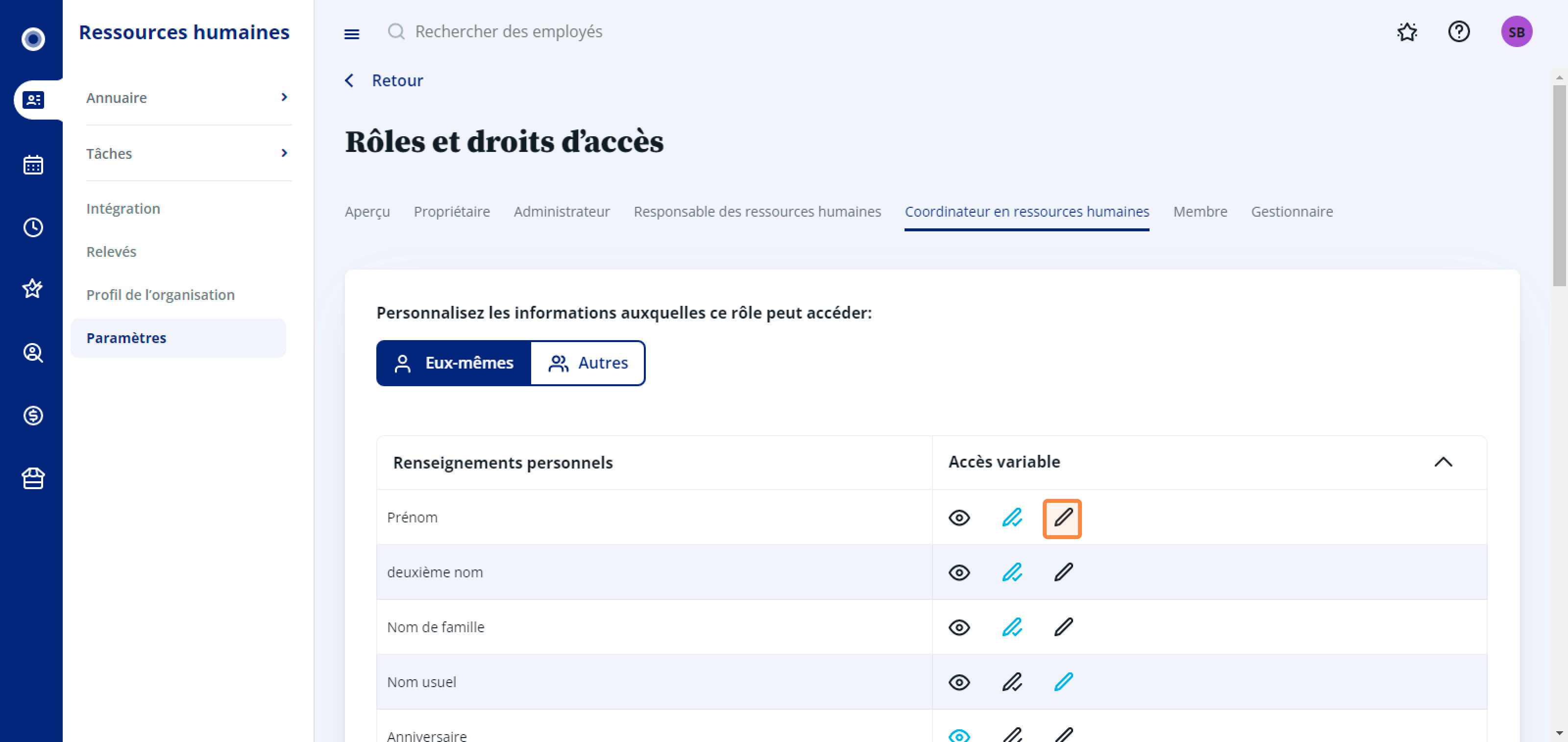Image resolution: width=1568 pixels, height=742 pixels.
Task: Open the employee directory sidebar icon
Action: click(x=33, y=100)
